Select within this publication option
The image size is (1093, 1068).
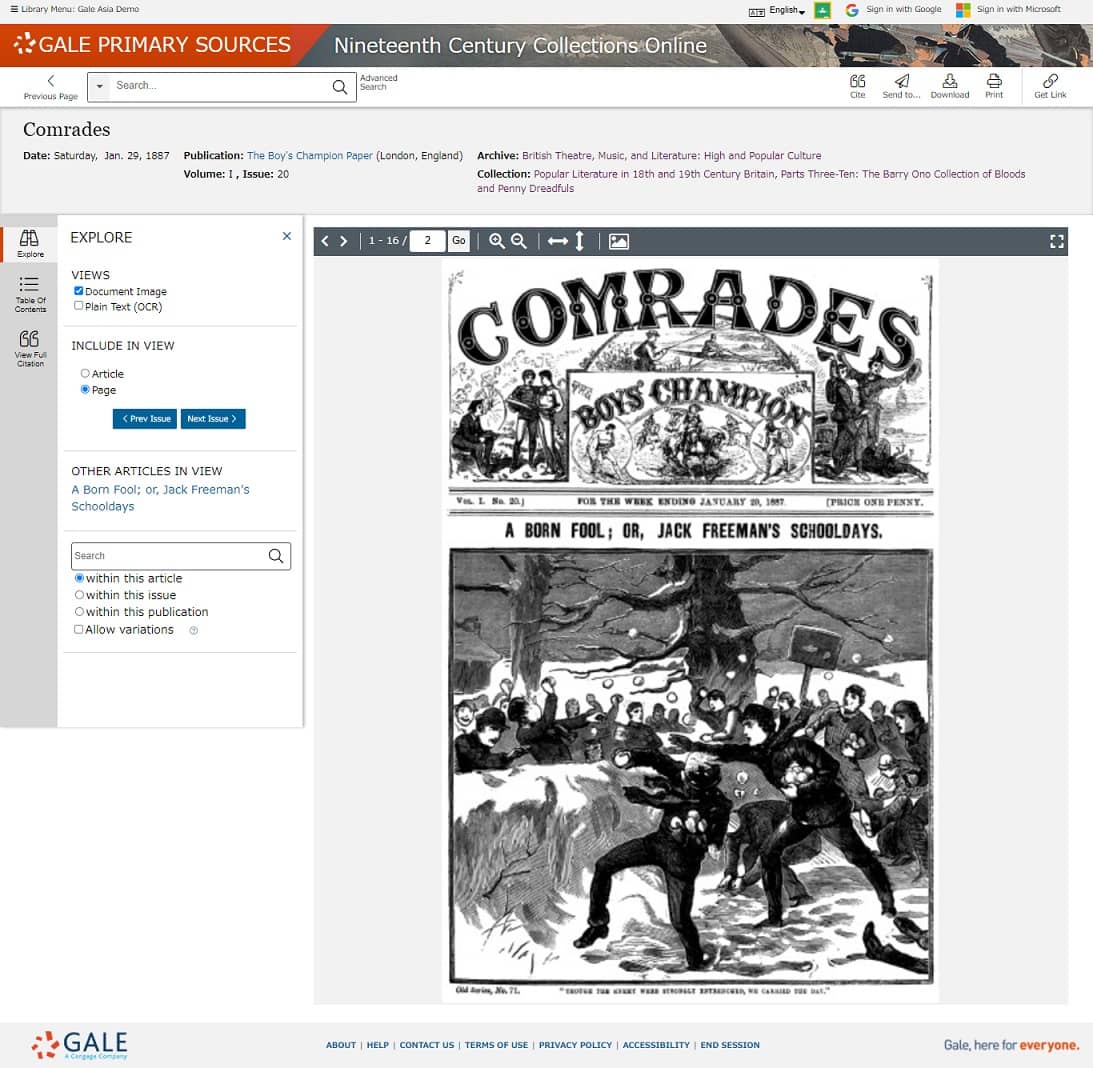79,611
